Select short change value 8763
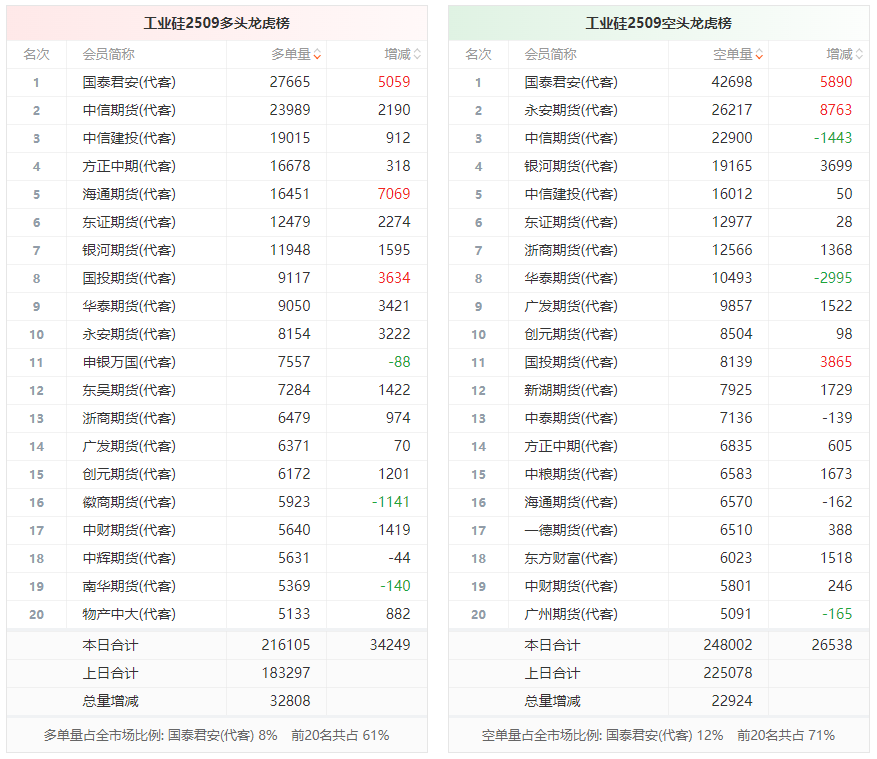Screen dimensions: 877x759 tap(836, 110)
